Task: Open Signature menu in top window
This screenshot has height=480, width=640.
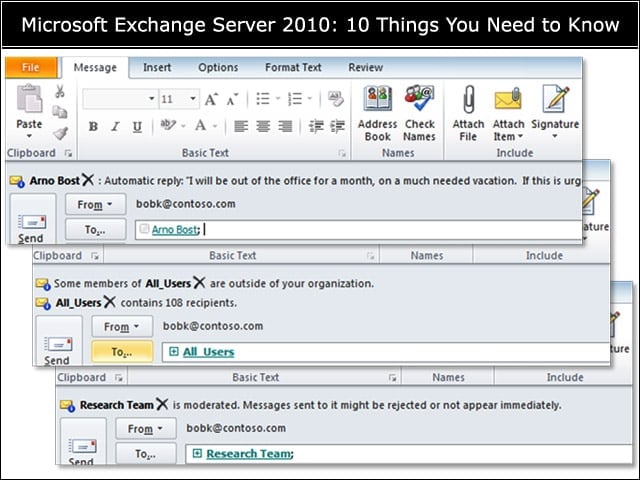Action: click(x=555, y=112)
